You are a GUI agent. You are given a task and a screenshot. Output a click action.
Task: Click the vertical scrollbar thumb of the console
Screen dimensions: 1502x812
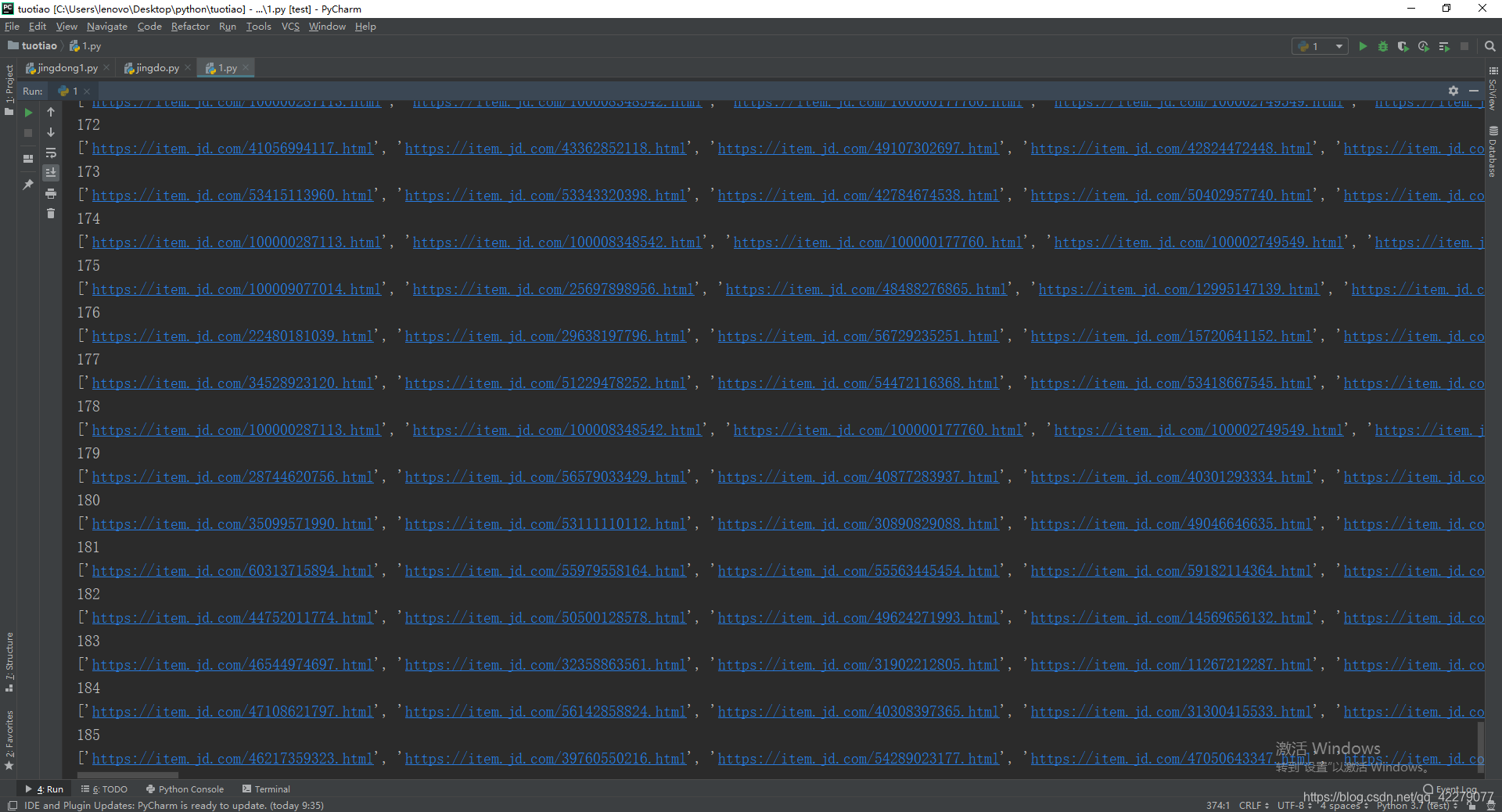click(x=1480, y=748)
